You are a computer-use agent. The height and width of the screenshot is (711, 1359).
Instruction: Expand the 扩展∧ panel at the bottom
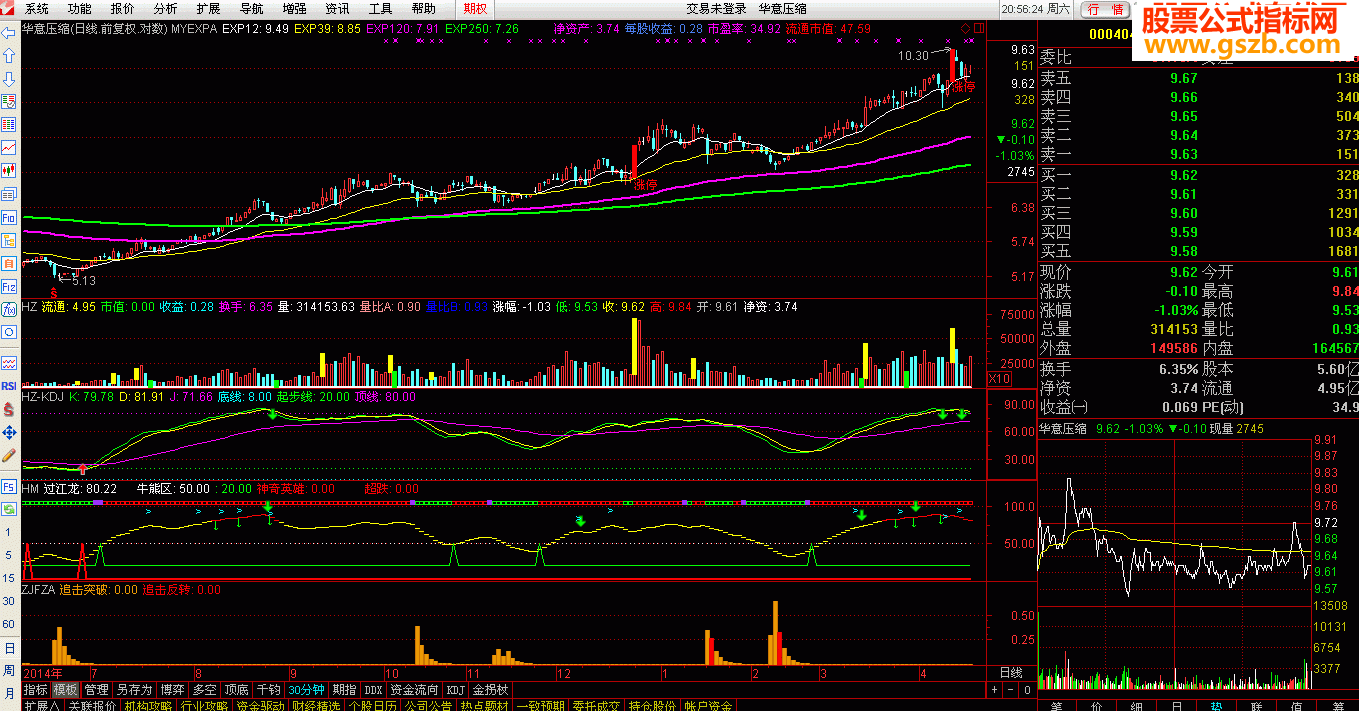[41, 705]
